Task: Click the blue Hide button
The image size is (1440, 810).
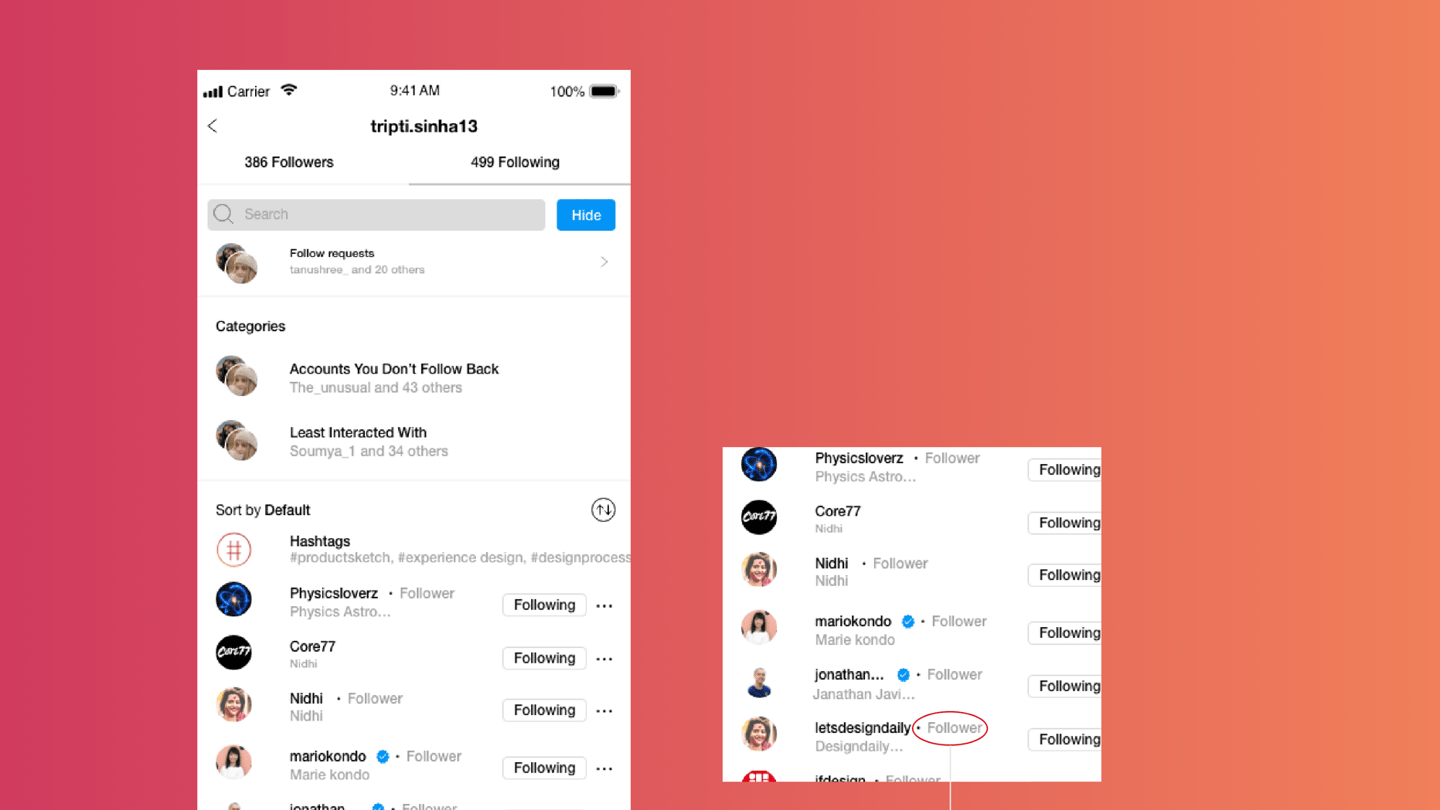Action: (x=586, y=215)
